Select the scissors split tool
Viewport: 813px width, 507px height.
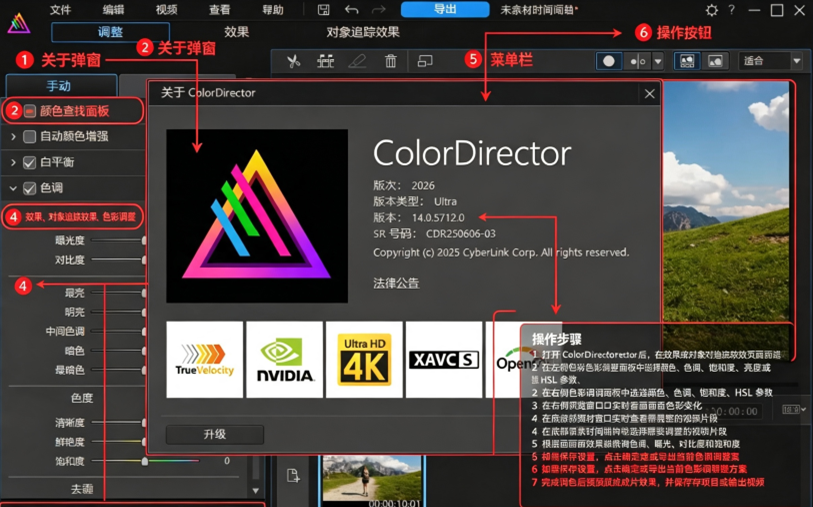(293, 61)
